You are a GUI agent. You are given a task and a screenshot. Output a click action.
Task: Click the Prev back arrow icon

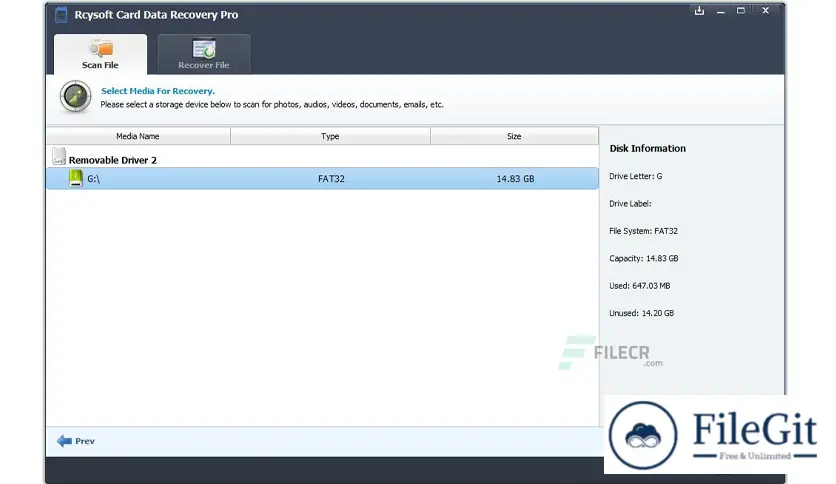coord(65,441)
